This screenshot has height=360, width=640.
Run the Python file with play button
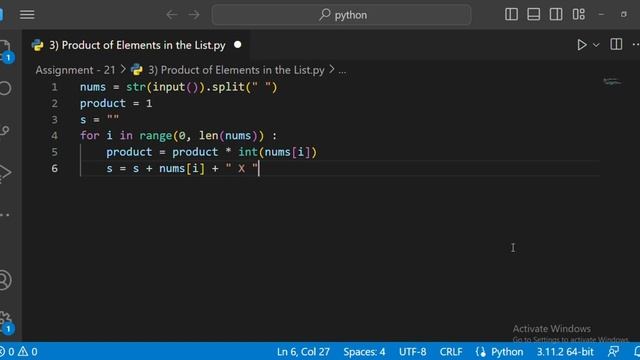pyautogui.click(x=582, y=45)
